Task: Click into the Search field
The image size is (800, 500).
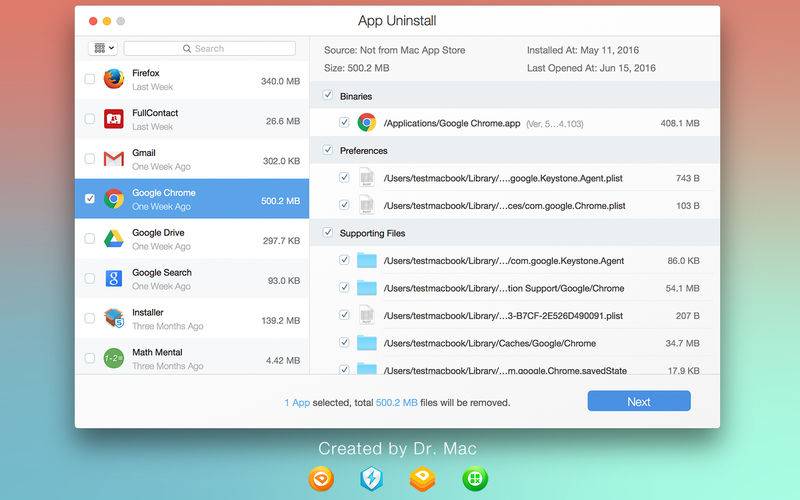Action: (x=209, y=48)
